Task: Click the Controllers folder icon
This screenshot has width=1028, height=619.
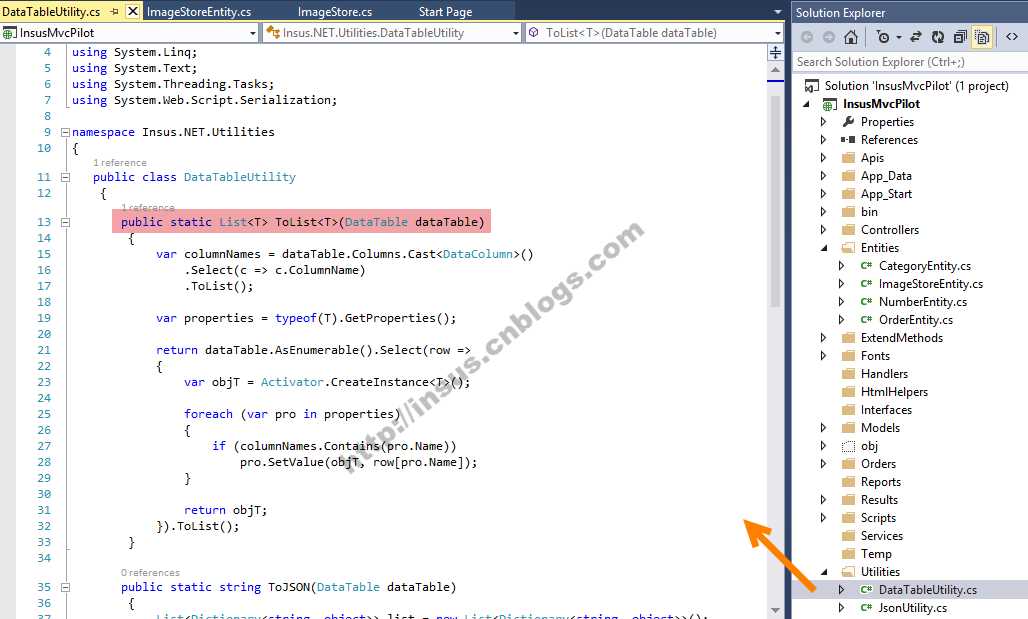Action: 848,230
